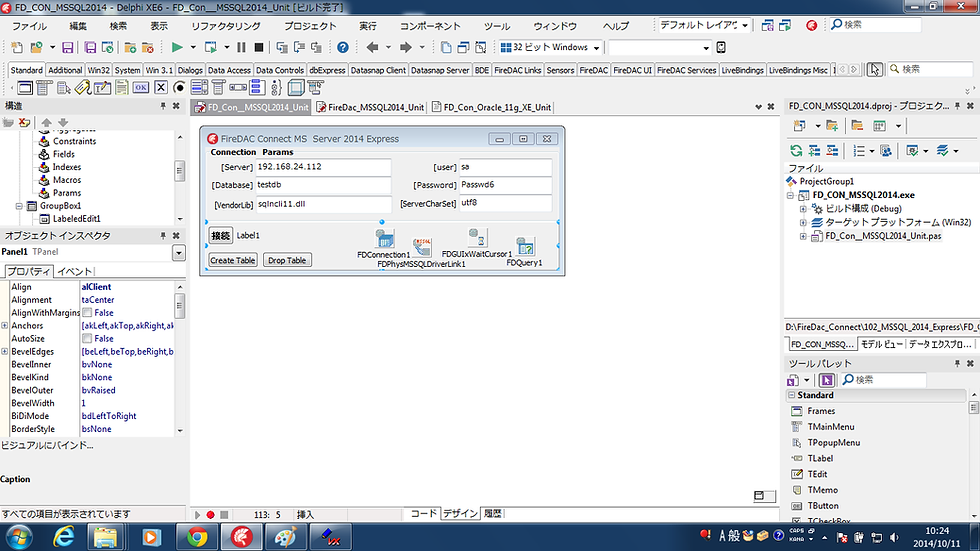Switch to イベント tab in Object Inspector

tap(74, 271)
